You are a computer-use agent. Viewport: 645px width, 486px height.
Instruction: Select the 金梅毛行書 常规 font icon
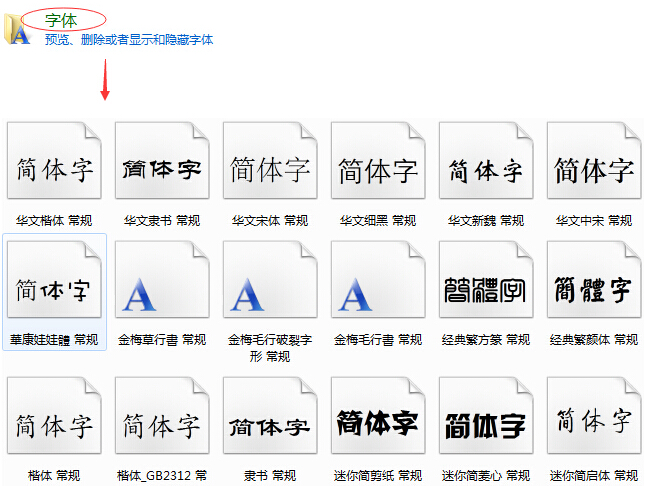pos(378,279)
